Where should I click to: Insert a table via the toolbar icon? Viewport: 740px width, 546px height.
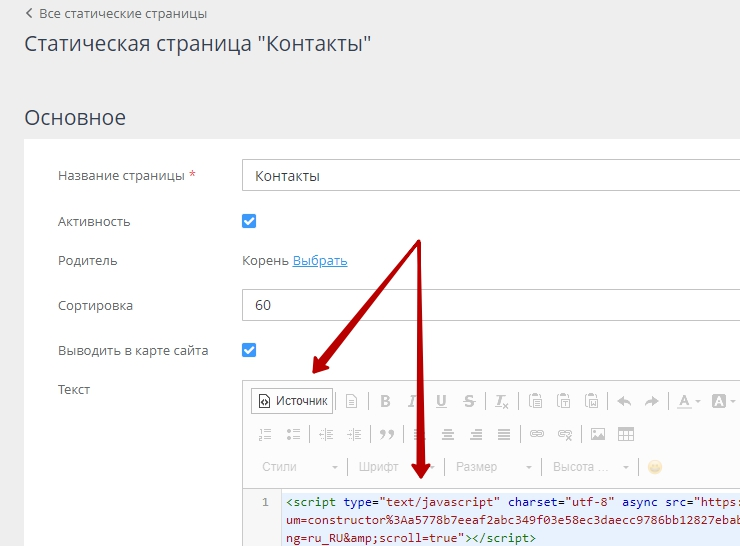pyautogui.click(x=626, y=434)
